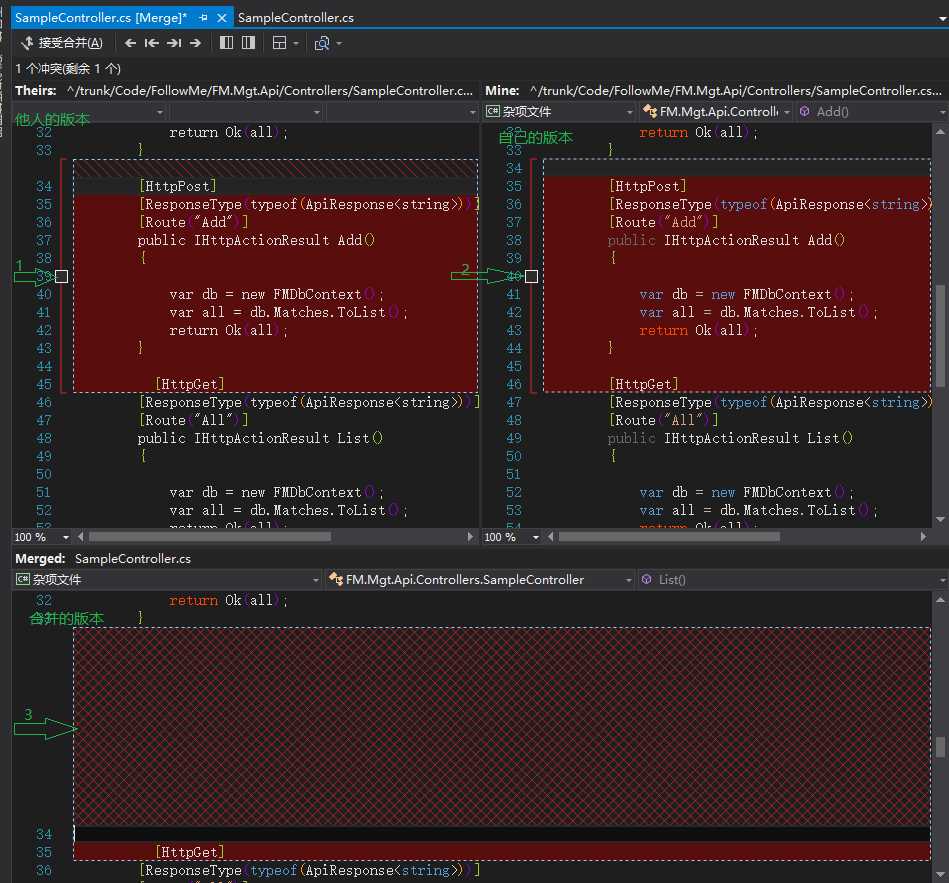
Task: Click Mine pane vertical scrollbar thumb
Action: (940, 336)
